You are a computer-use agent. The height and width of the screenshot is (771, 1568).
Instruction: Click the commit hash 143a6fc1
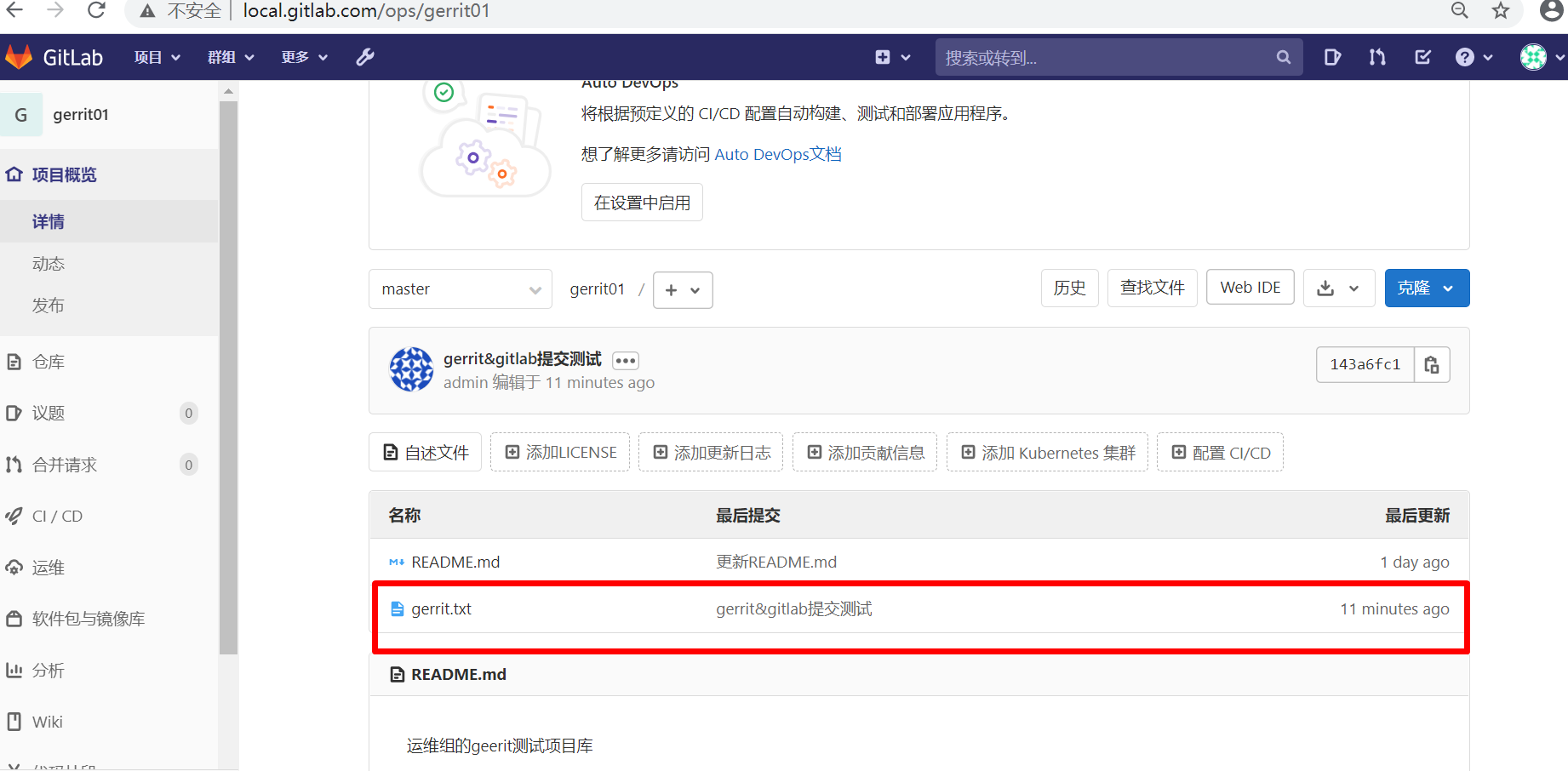pos(1365,364)
